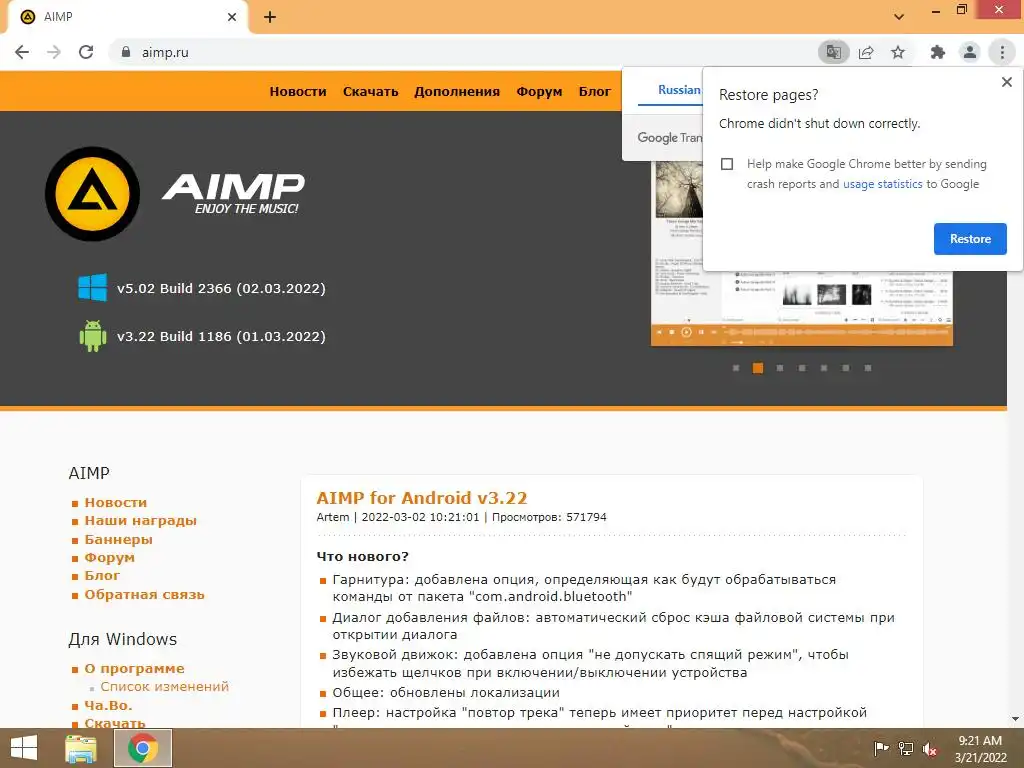Image resolution: width=1024 pixels, height=768 pixels.
Task: Share this page via the share icon
Action: 866,52
